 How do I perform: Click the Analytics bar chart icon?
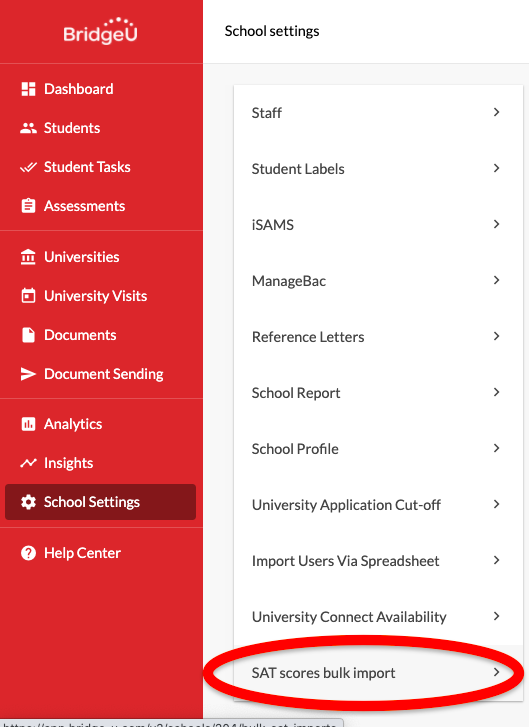pyautogui.click(x=28, y=424)
